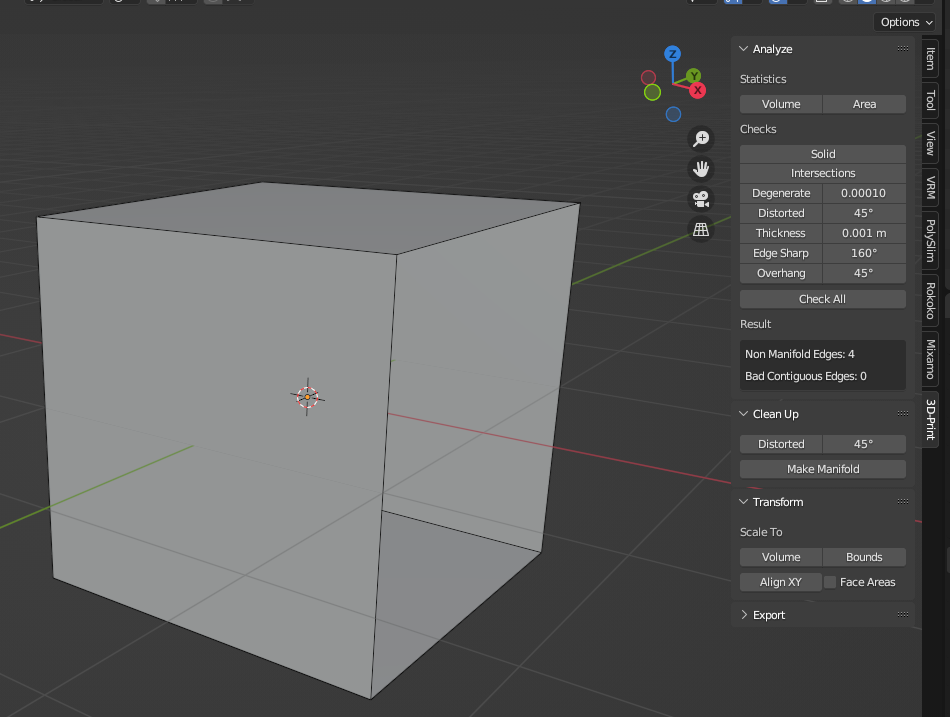Run the Thickness check
Image resolution: width=950 pixels, height=717 pixels.
point(781,233)
